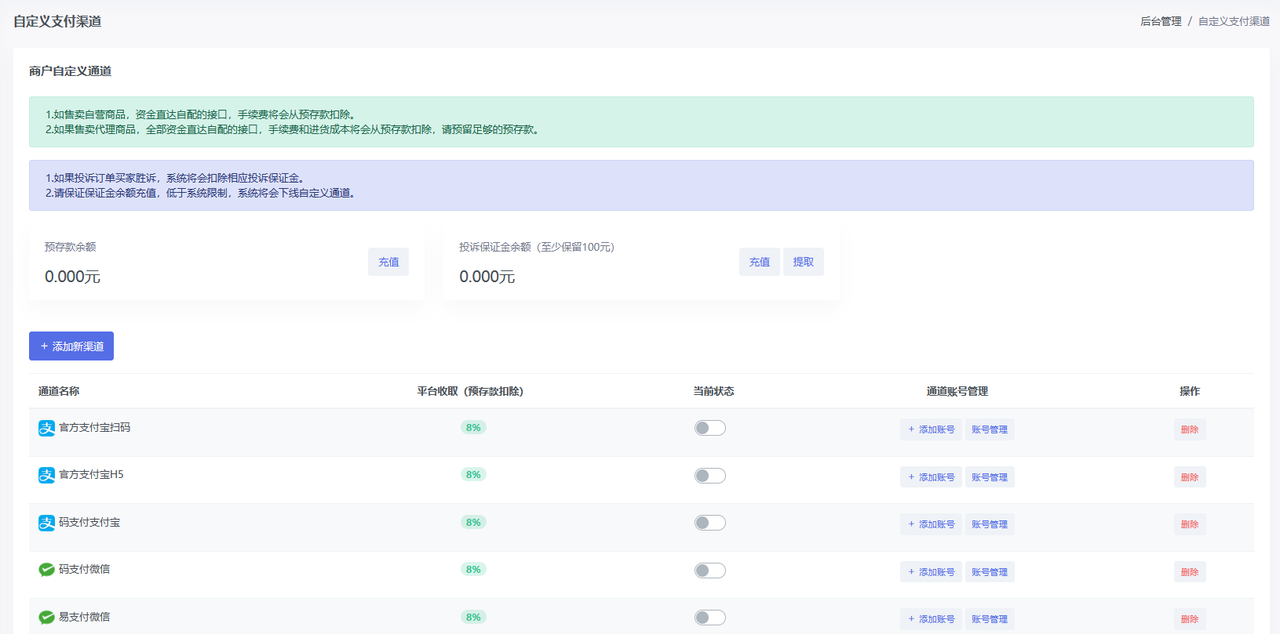
Task: Click the 商户自定义通道 section heading
Action: pyautogui.click(x=70, y=71)
